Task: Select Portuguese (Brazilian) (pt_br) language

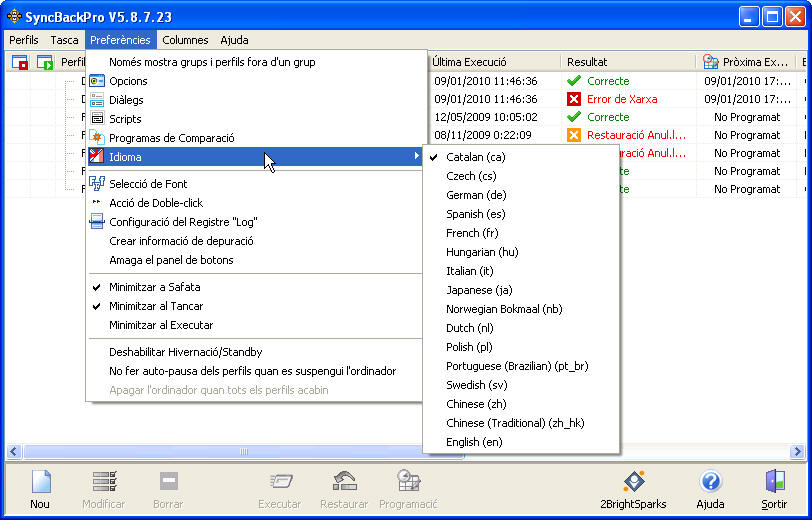Action: [x=521, y=366]
